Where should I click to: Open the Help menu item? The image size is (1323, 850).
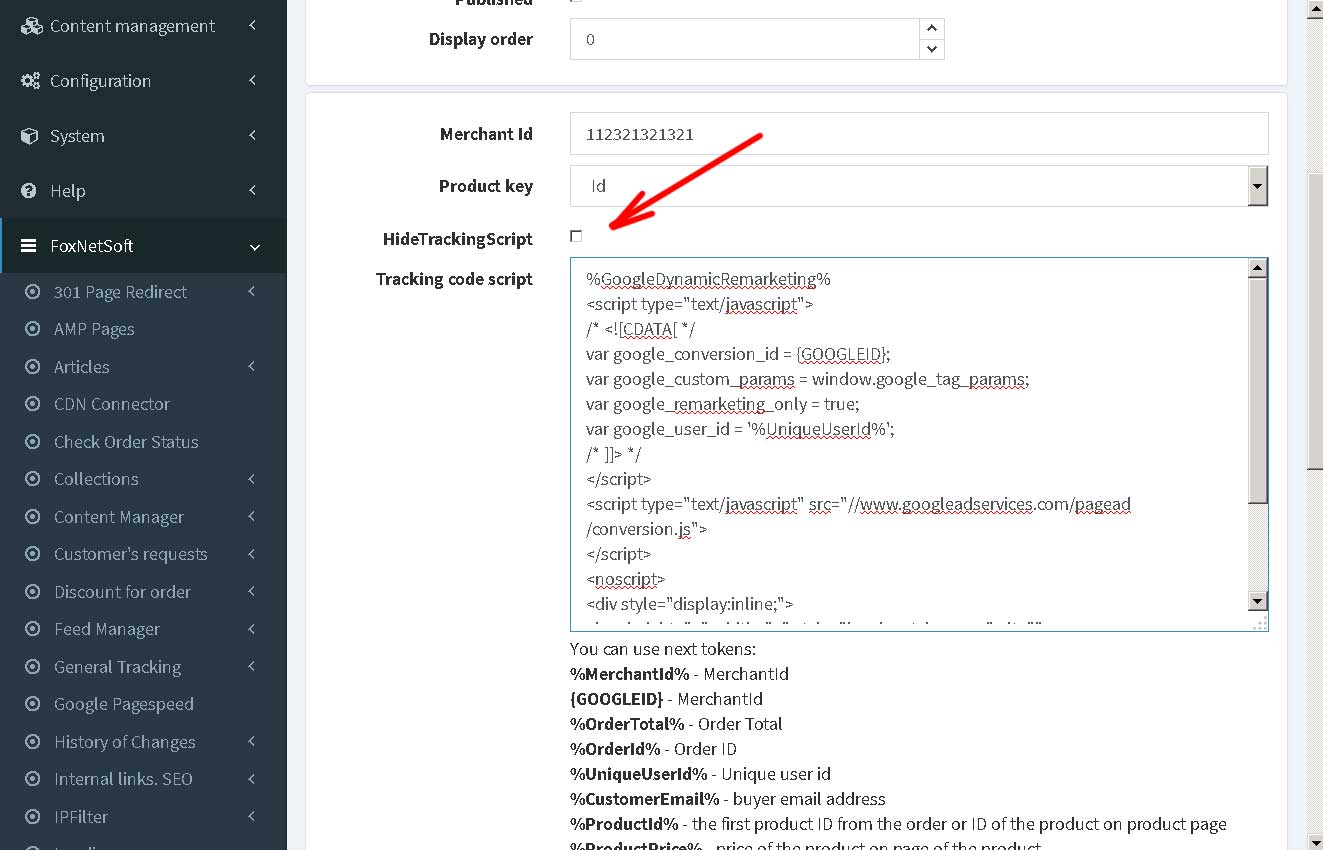[143, 191]
